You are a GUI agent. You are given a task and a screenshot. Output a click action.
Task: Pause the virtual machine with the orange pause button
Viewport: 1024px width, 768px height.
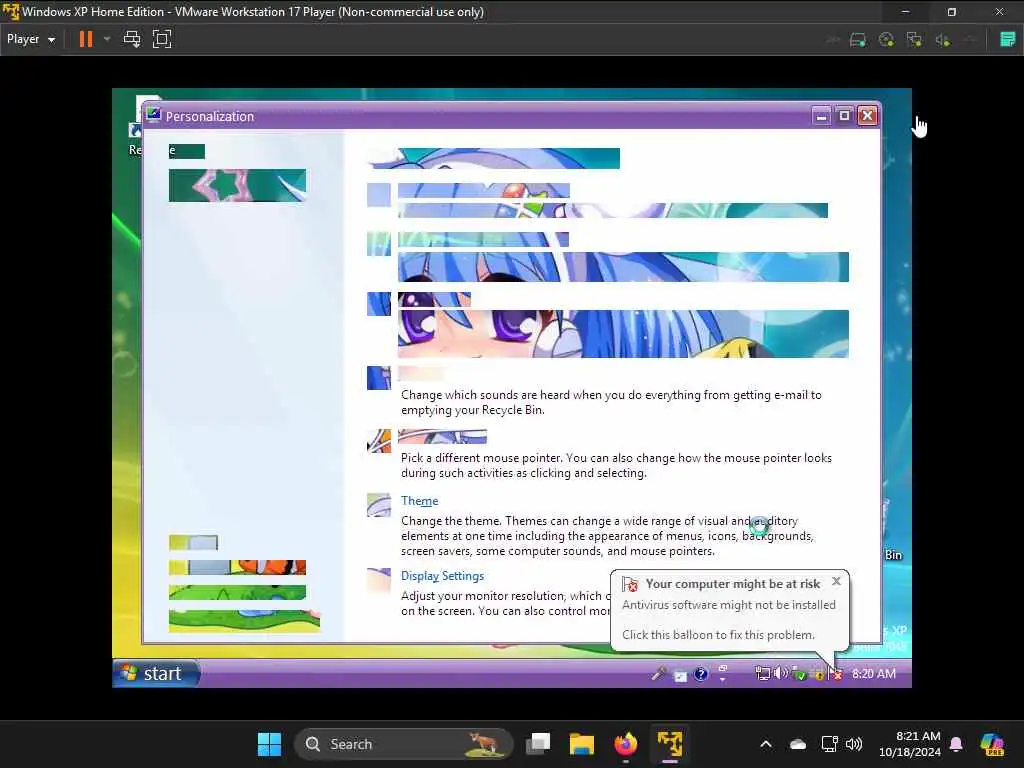coord(86,39)
